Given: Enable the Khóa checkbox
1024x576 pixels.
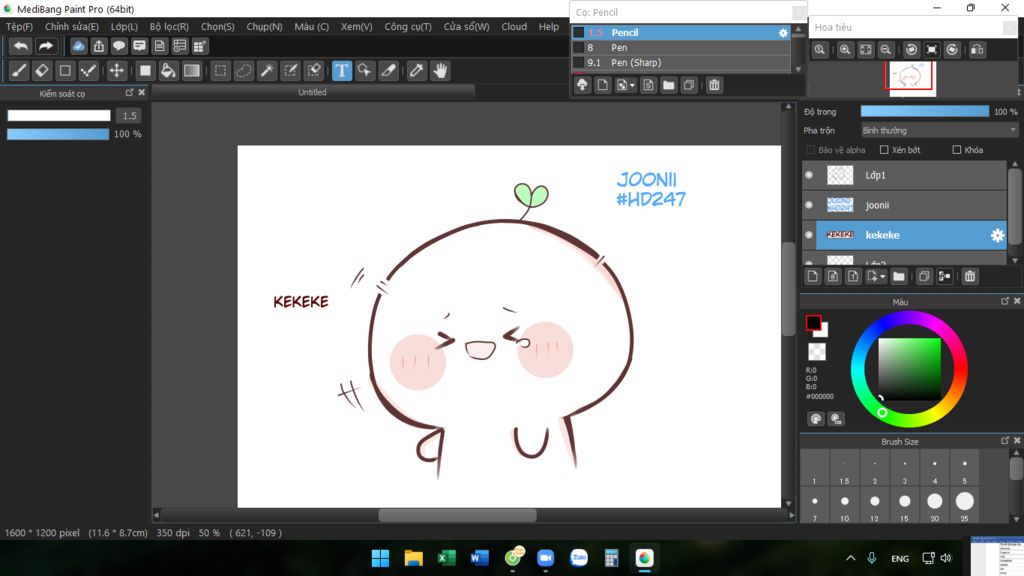Looking at the screenshot, I should point(957,150).
